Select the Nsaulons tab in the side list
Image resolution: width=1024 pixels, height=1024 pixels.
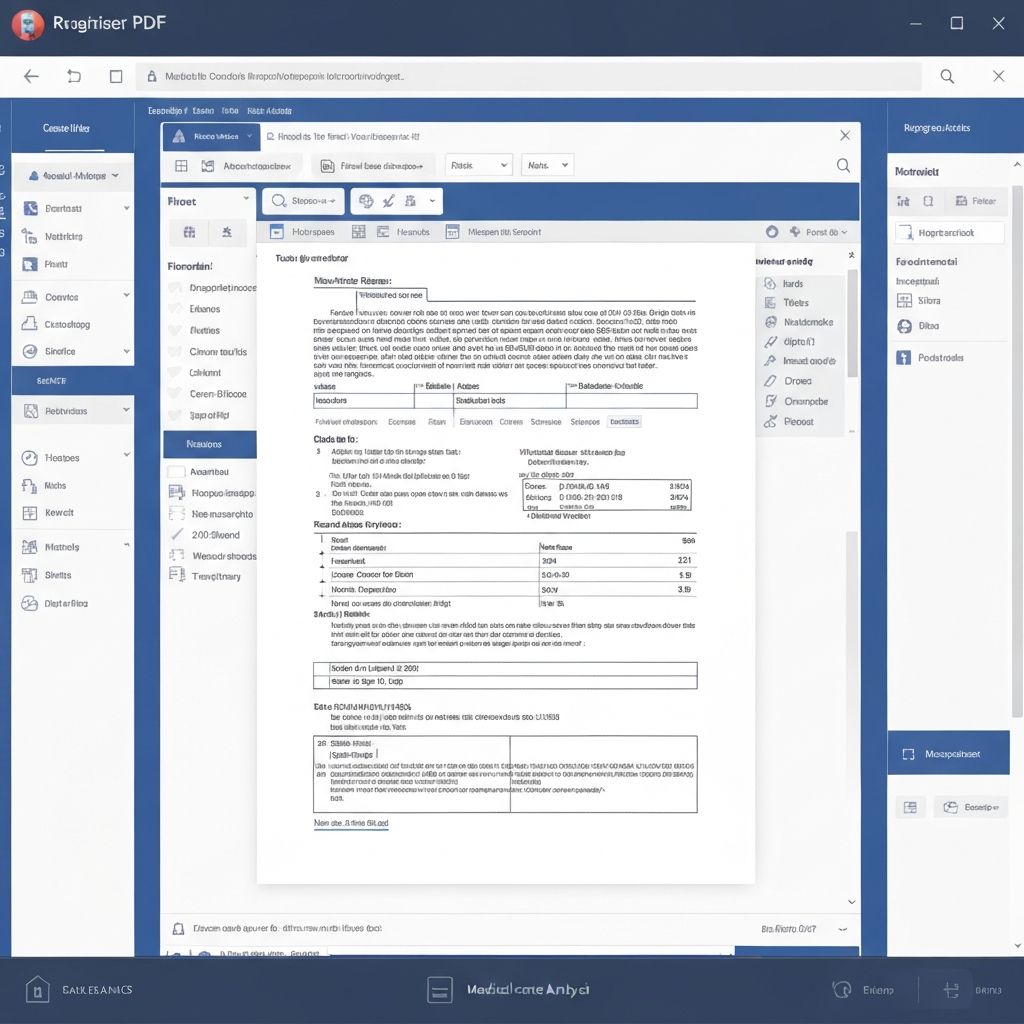tap(209, 444)
